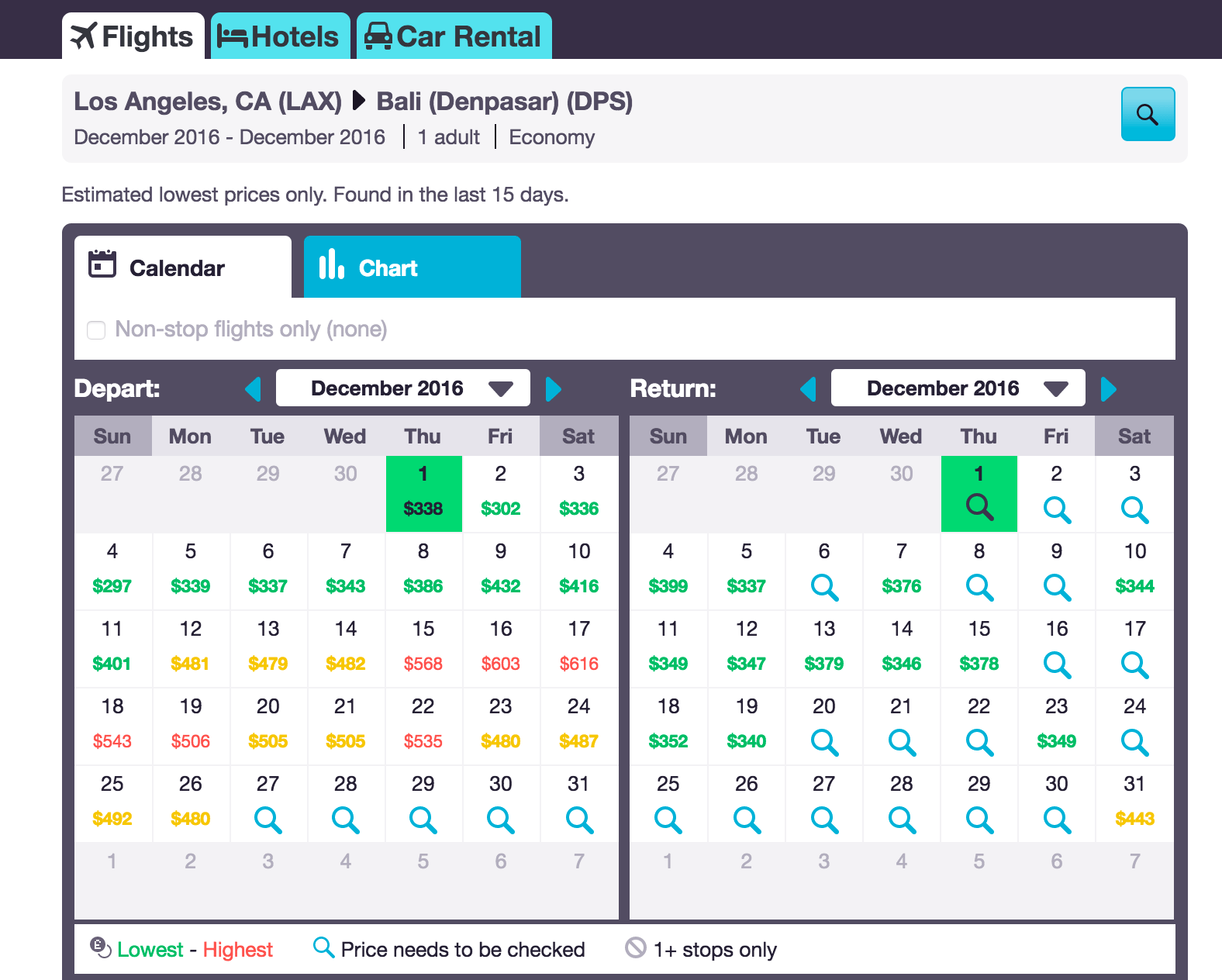Click the Los Angeles to Bali route summary

(x=354, y=102)
